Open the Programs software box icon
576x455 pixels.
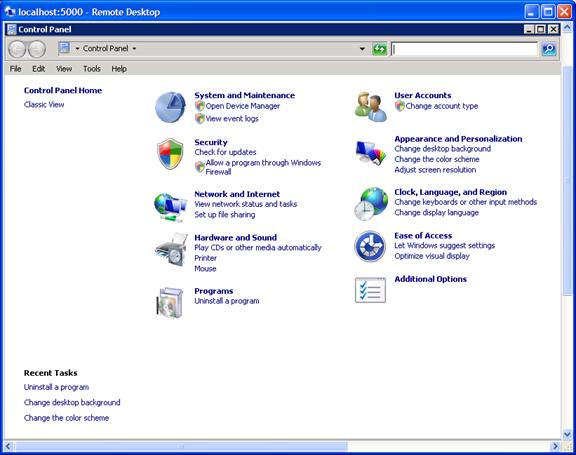pyautogui.click(x=170, y=303)
